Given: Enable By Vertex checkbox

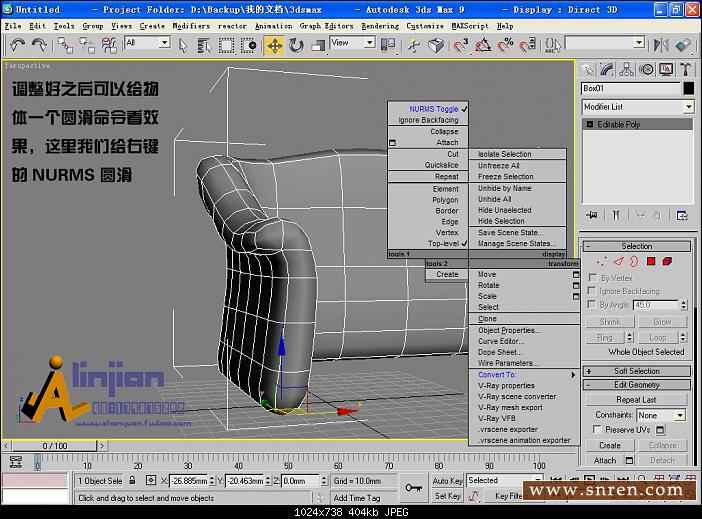Looking at the screenshot, I should pos(592,278).
